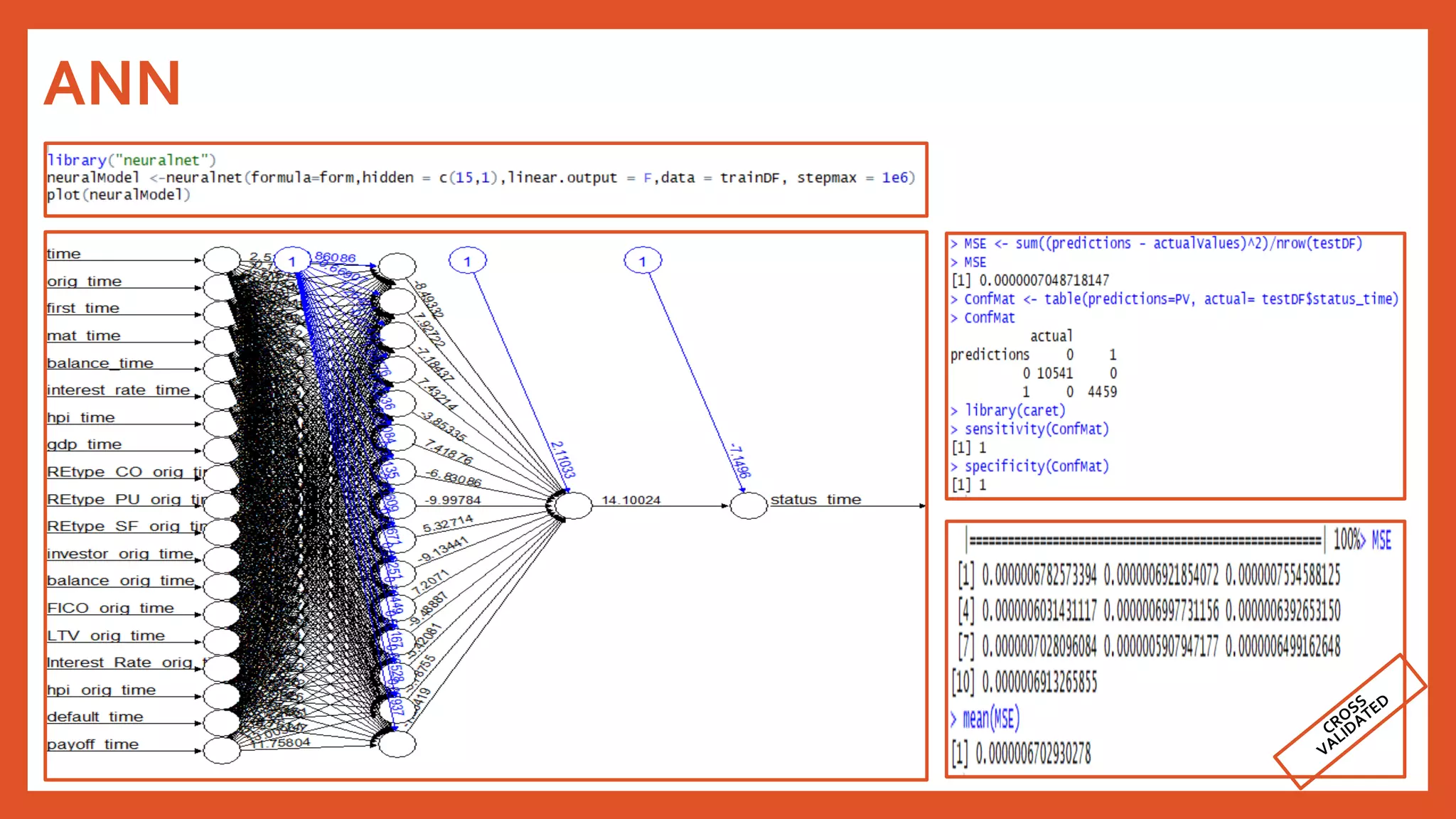
Task: Click the time input neuron circle
Action: pyautogui.click(x=222, y=259)
